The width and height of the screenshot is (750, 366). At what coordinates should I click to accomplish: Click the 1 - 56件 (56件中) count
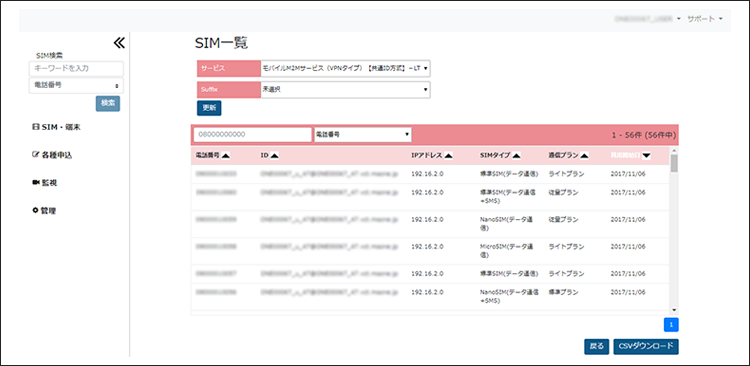[x=644, y=135]
